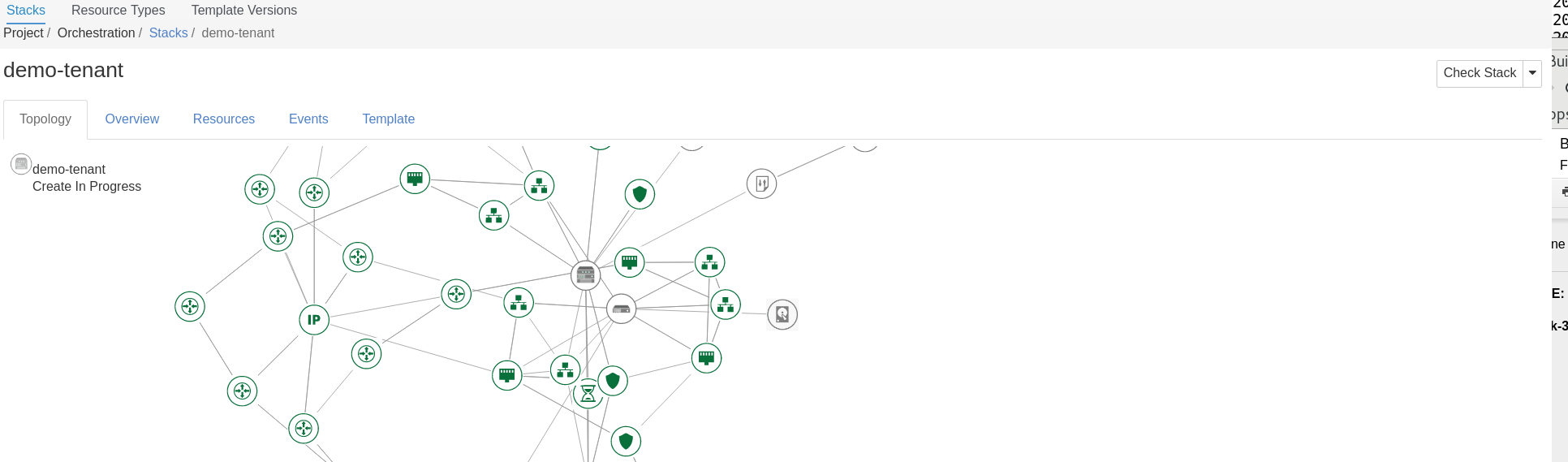Go to the Events tab
This screenshot has height=462, width=1568.
[308, 119]
